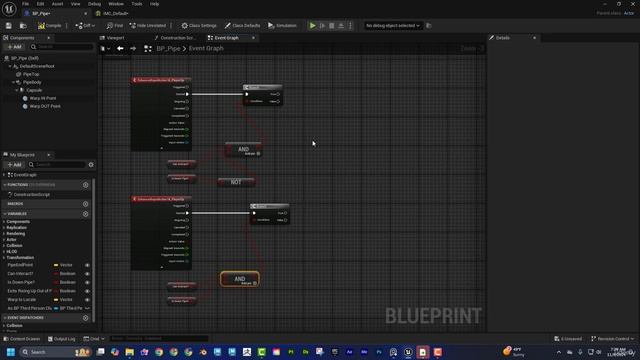Click the debug object browse icon

[429, 26]
